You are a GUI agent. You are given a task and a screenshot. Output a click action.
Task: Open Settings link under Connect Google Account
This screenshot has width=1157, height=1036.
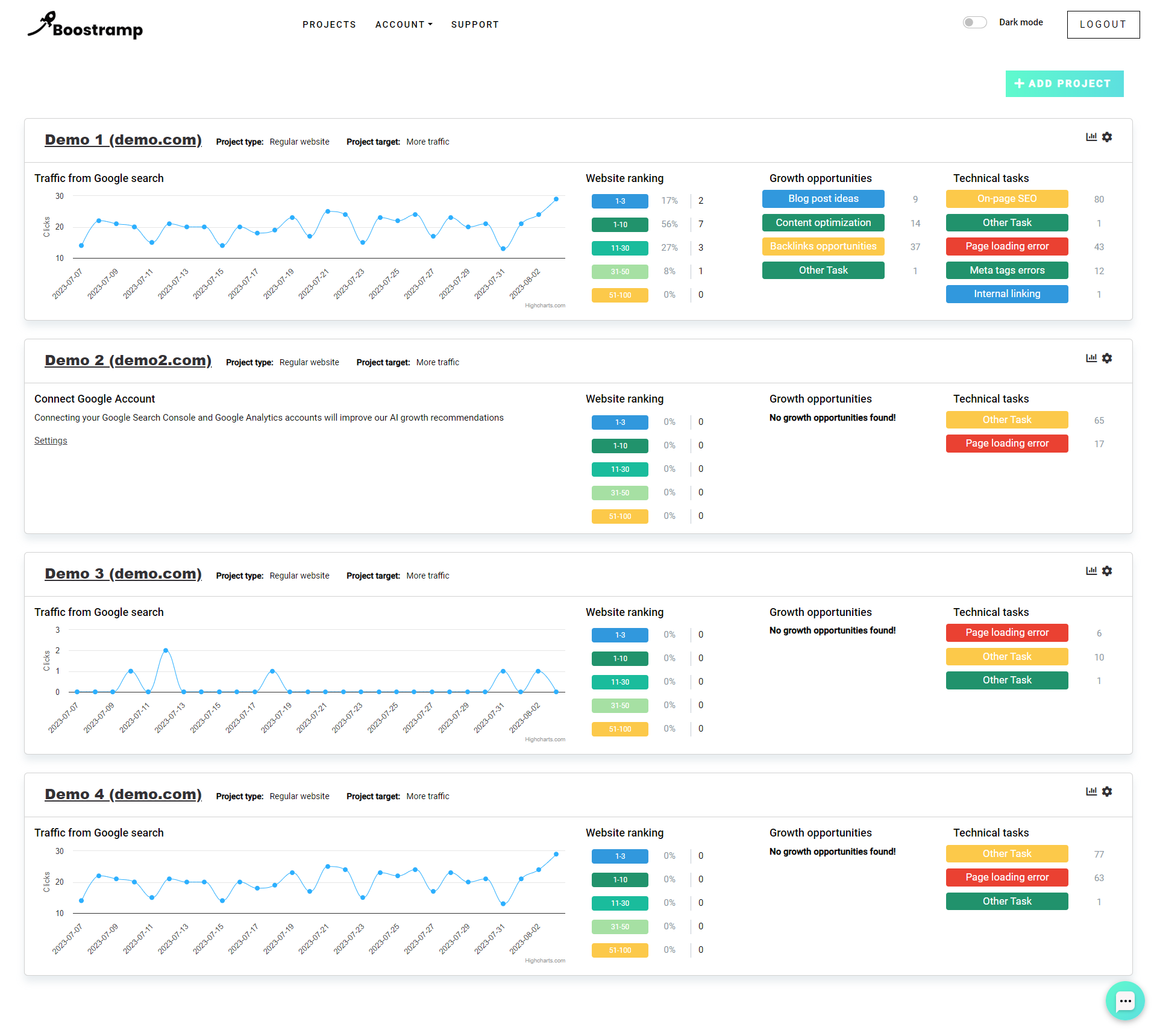point(51,441)
